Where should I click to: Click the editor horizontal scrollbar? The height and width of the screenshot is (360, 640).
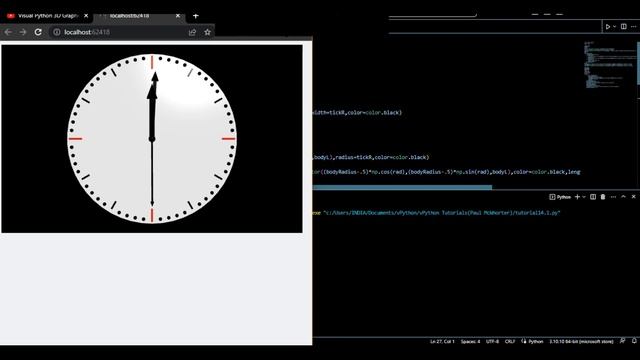[402, 187]
